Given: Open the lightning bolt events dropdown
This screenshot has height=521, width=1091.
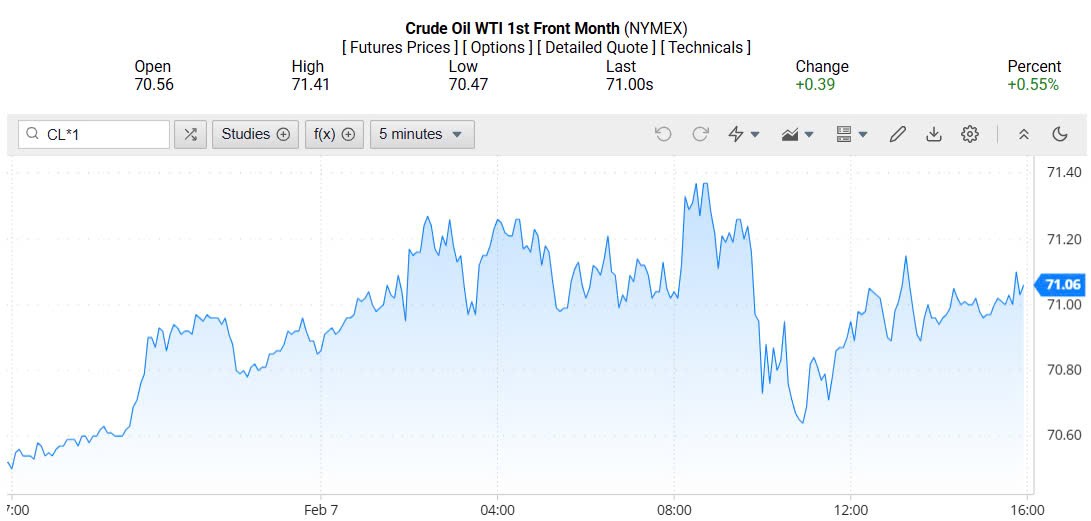Looking at the screenshot, I should click(x=743, y=134).
